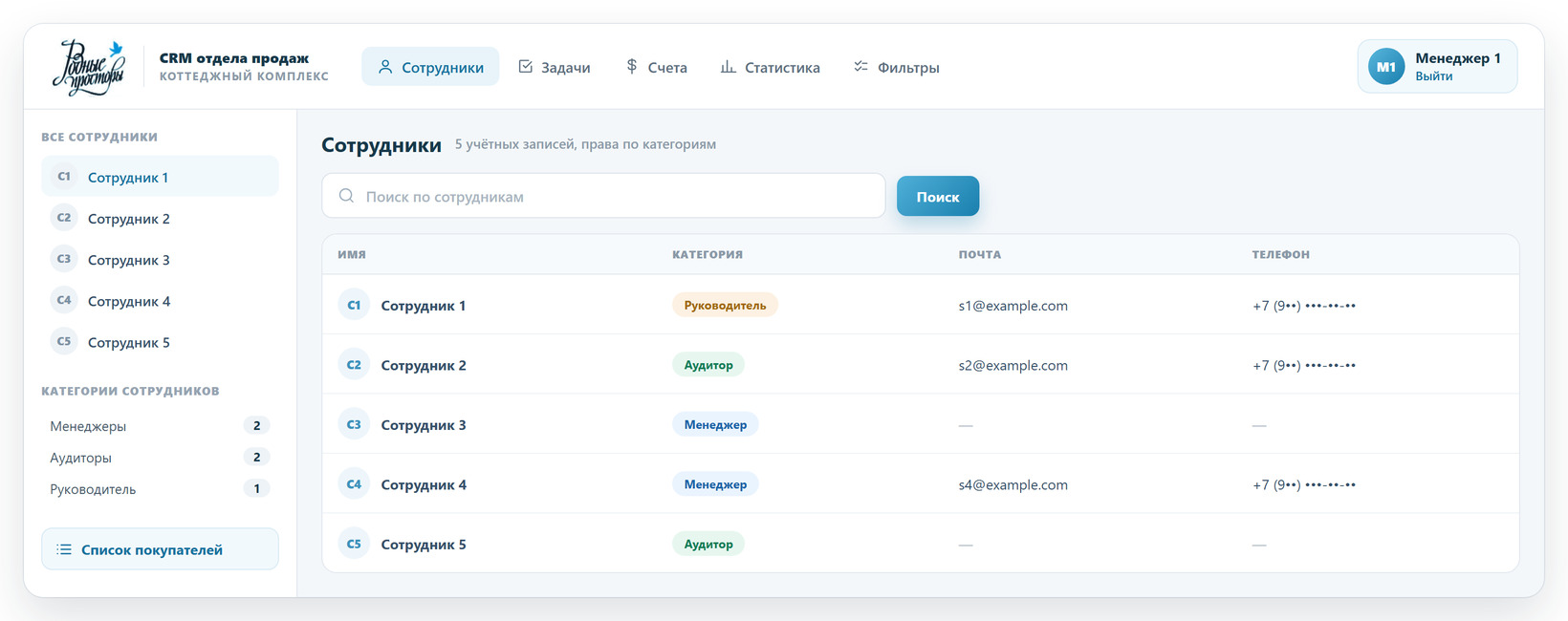Click the C4 avatar in table row
1568x621 pixels.
point(354,484)
